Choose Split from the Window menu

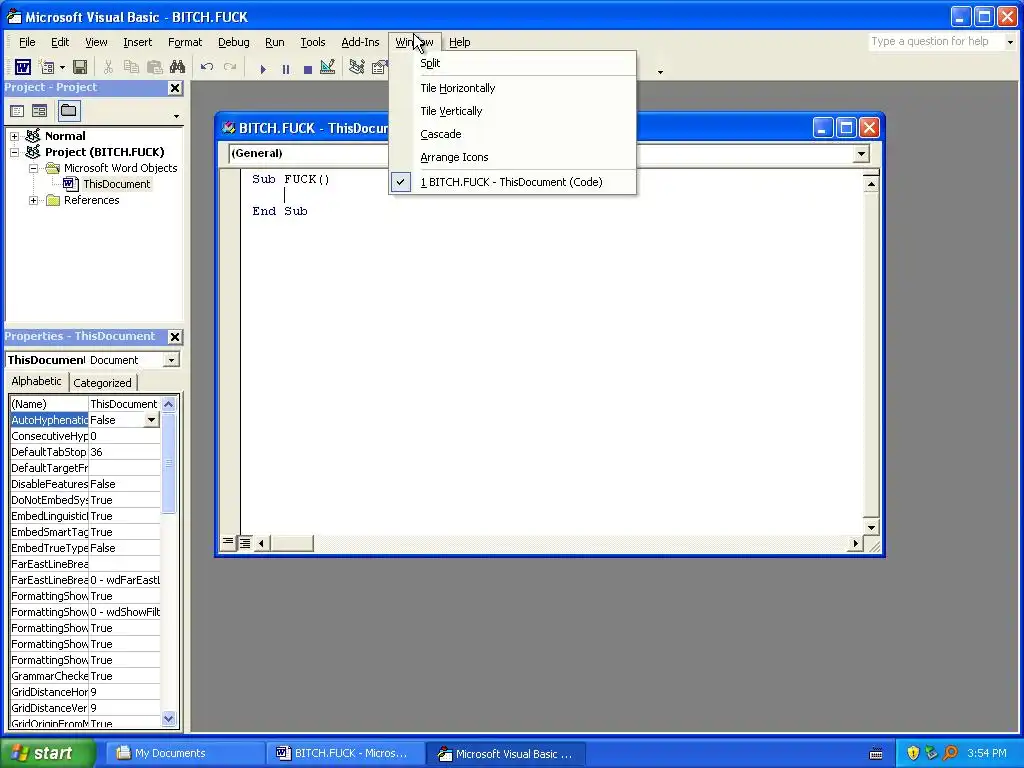tap(513, 63)
